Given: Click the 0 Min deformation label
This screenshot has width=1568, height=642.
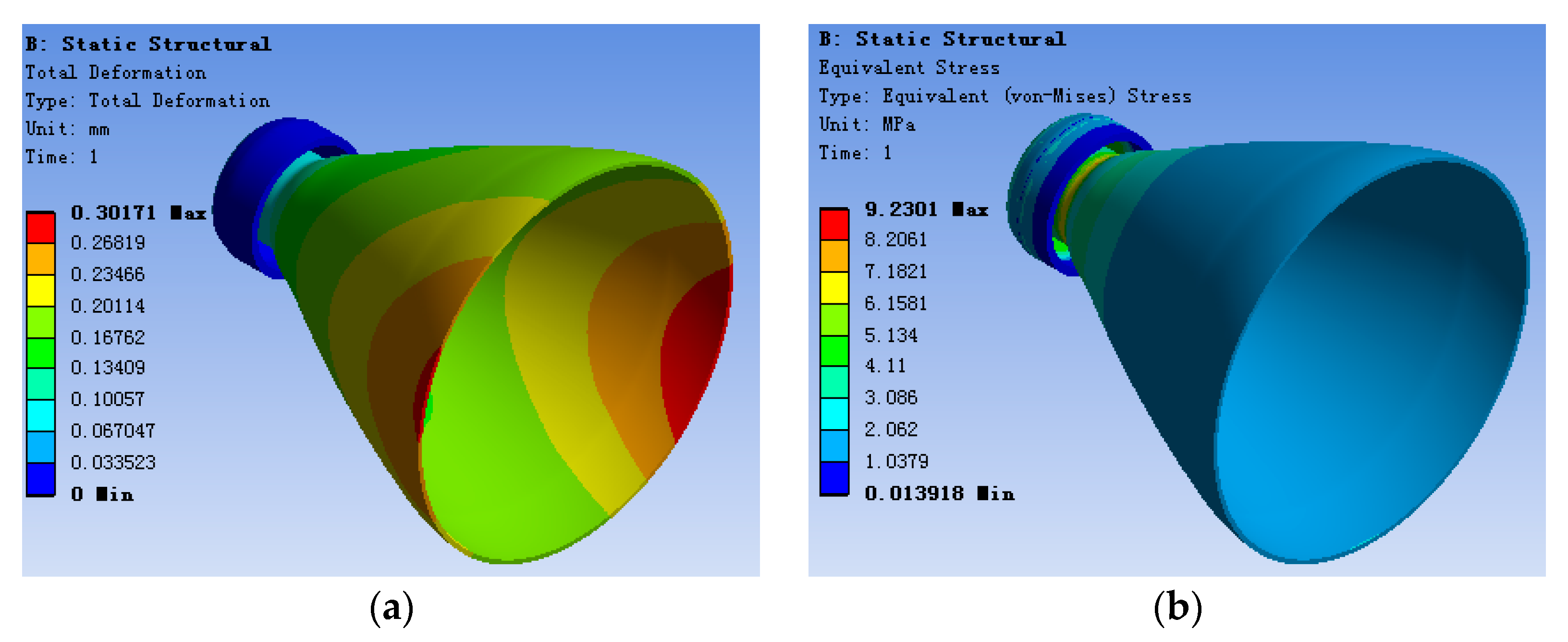Looking at the screenshot, I should coord(102,494).
